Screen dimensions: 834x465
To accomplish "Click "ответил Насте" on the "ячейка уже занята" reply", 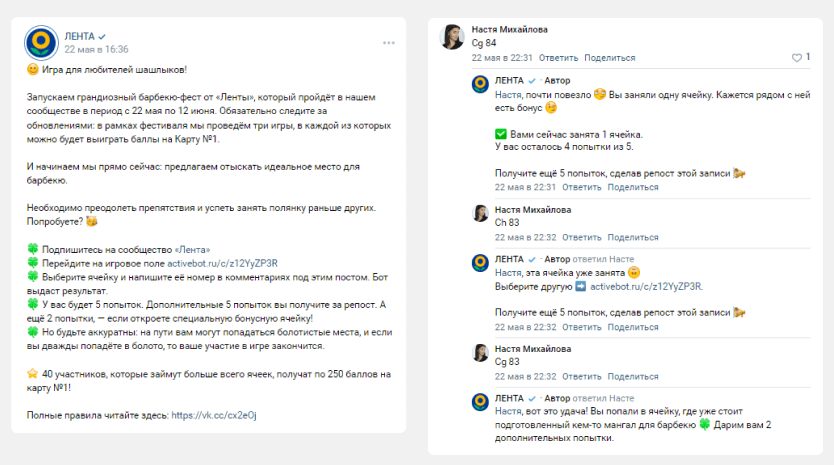I will click(x=604, y=258).
